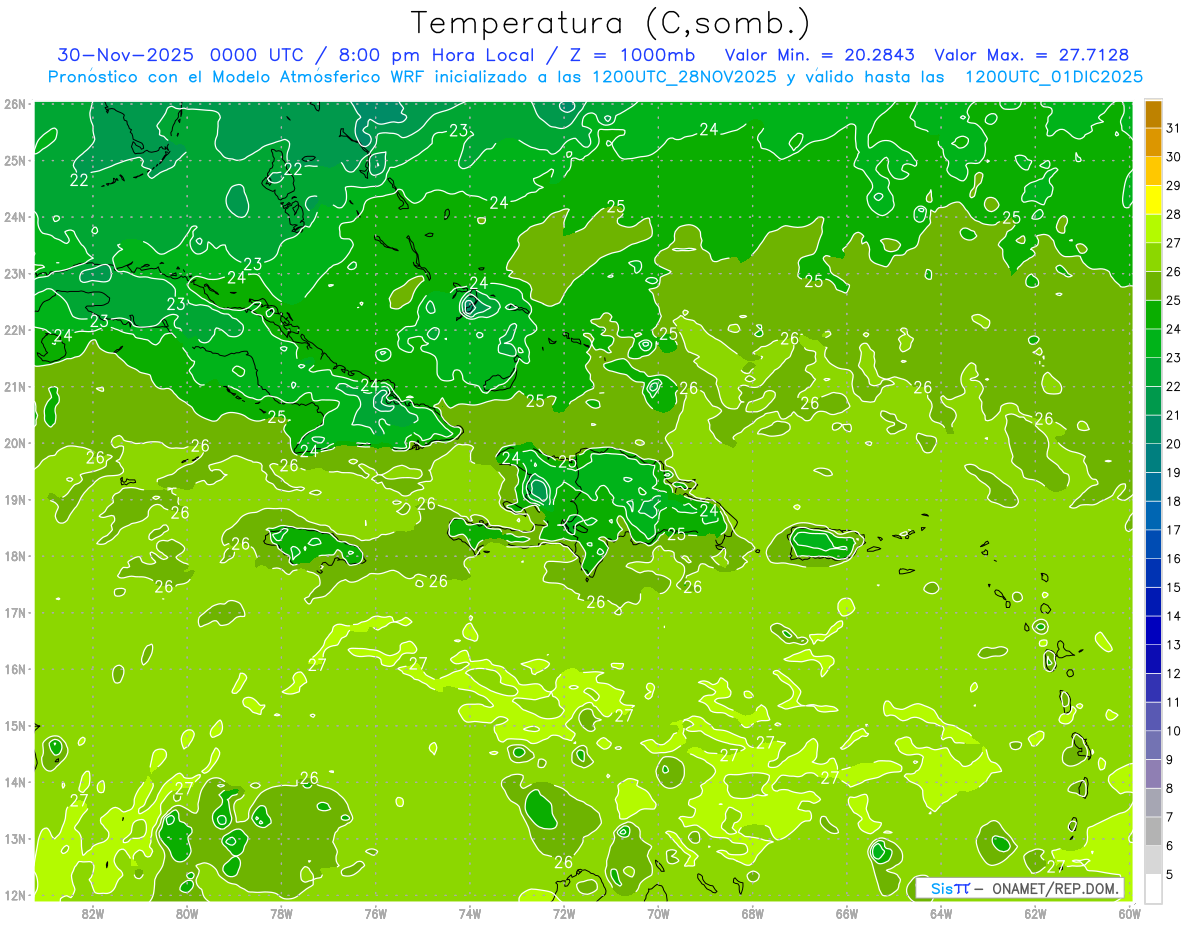Click the longitude axis label 62W
The image size is (1200, 927).
(x=1035, y=914)
